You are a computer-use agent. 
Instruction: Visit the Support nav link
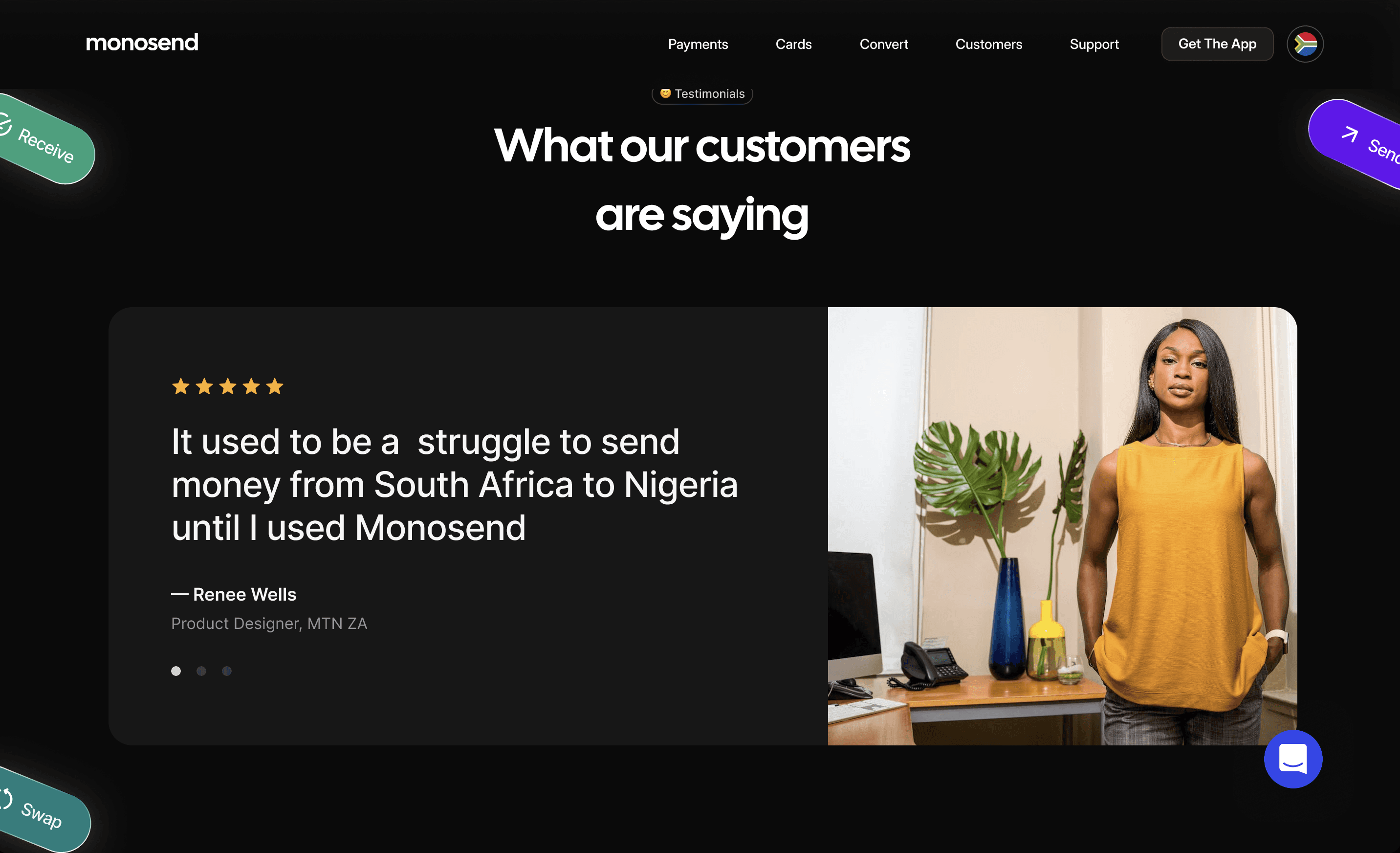coord(1094,44)
